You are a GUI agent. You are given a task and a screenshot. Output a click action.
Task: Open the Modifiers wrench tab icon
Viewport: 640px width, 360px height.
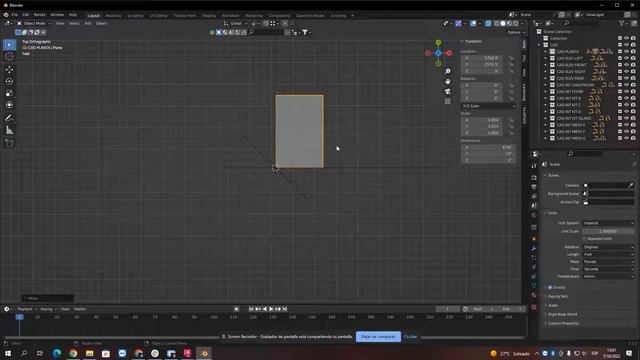pyautogui.click(x=534, y=249)
